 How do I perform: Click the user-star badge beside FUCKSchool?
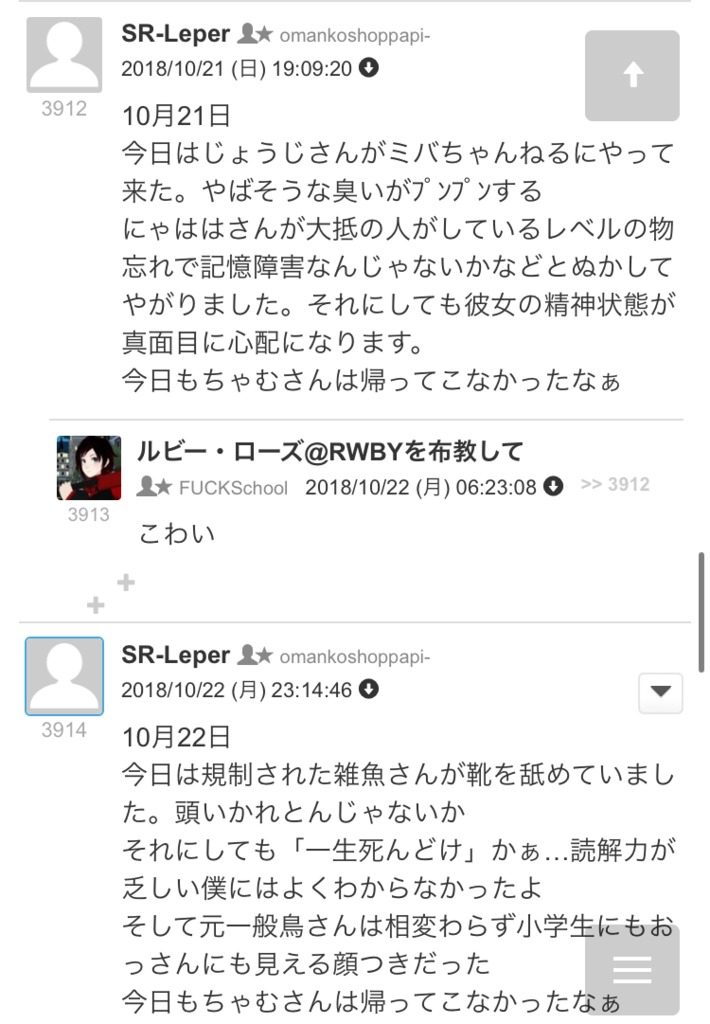click(x=154, y=486)
